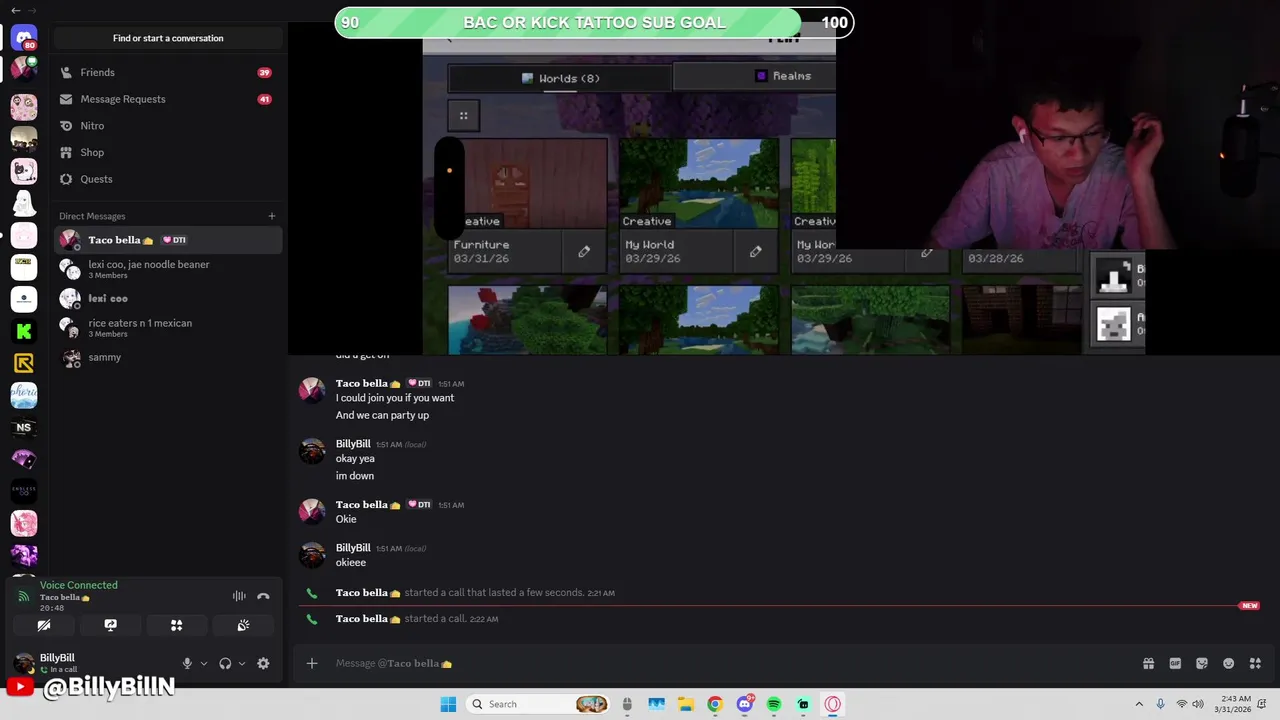
Task: Open Message Requests
Action: (x=168, y=99)
